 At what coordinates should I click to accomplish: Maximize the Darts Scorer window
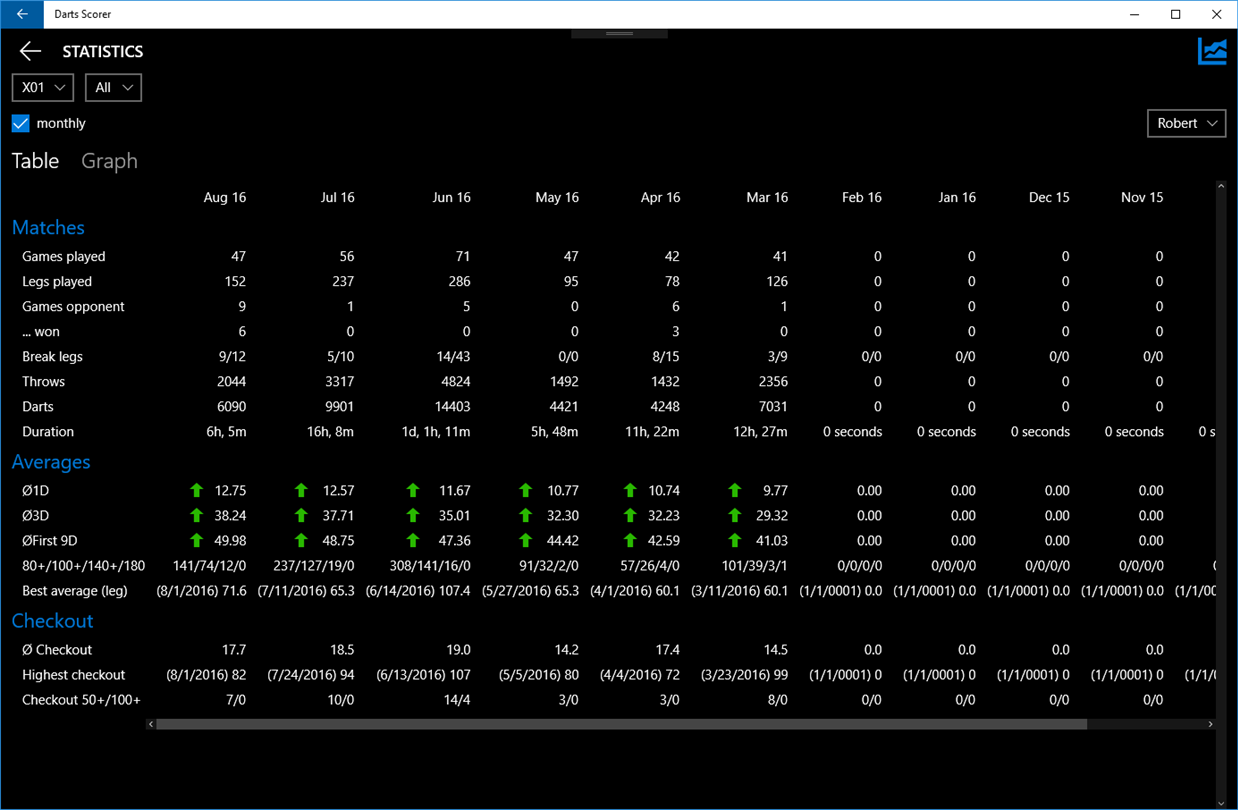tap(1176, 14)
